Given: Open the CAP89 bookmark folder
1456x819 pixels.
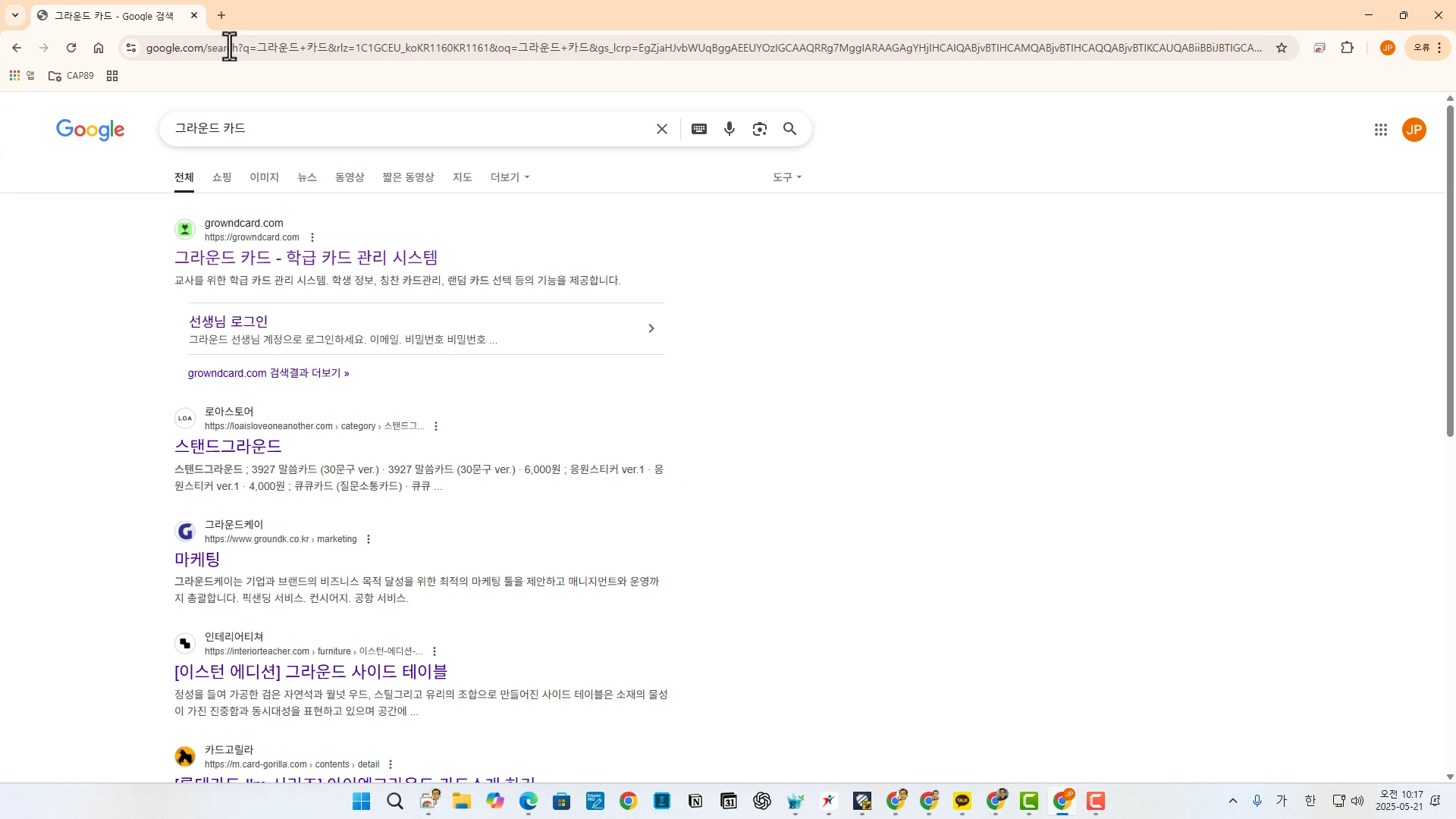Looking at the screenshot, I should 71,76.
